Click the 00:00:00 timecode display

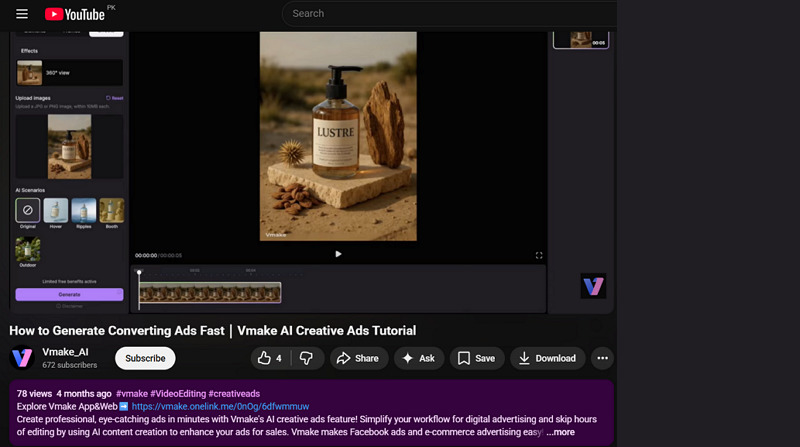146,256
